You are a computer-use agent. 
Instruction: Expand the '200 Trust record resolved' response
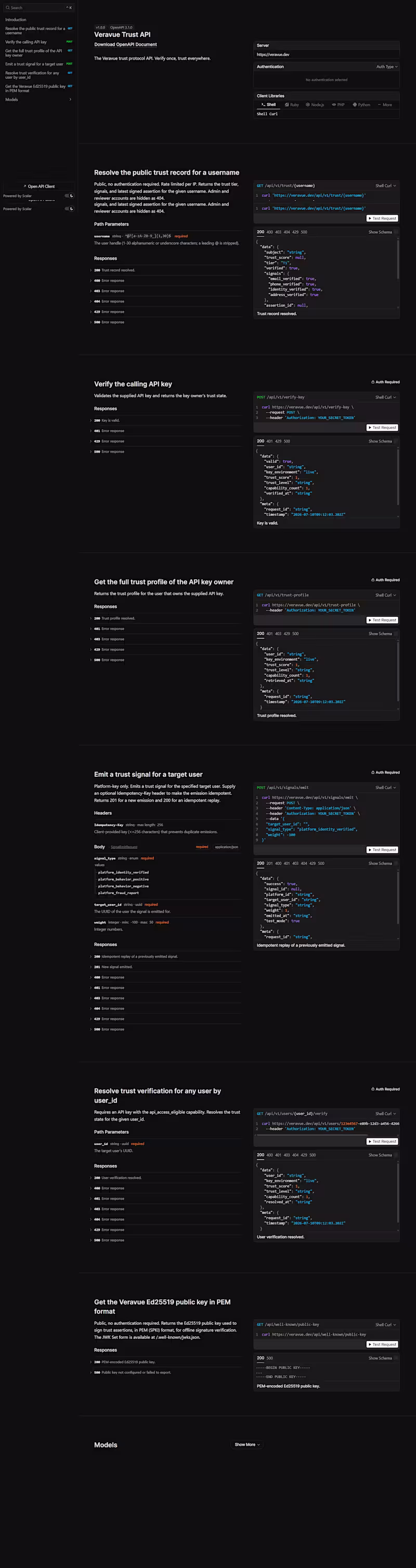coord(166,270)
